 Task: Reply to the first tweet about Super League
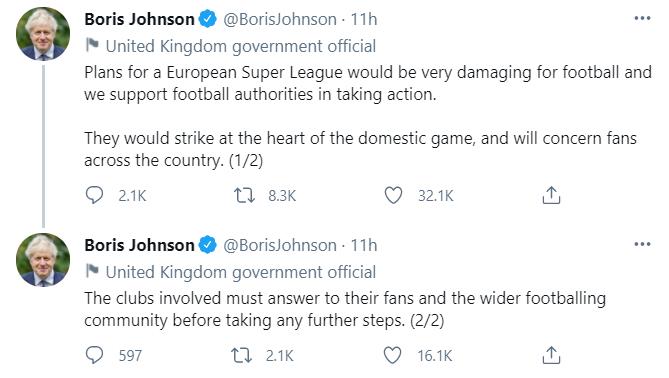pos(94,195)
